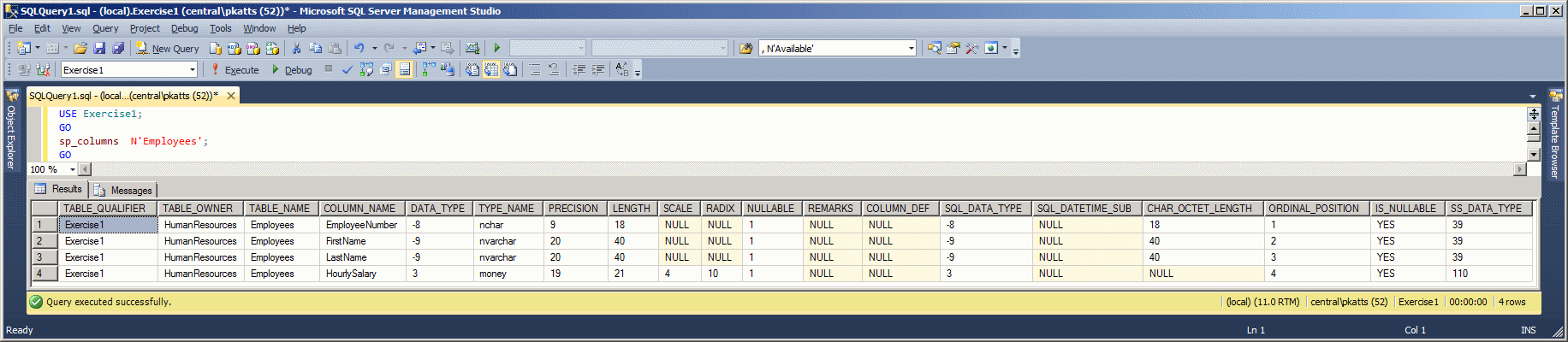This screenshot has height=342, width=1568.
Task: Click the Database Engine Query icon
Action: [216, 48]
